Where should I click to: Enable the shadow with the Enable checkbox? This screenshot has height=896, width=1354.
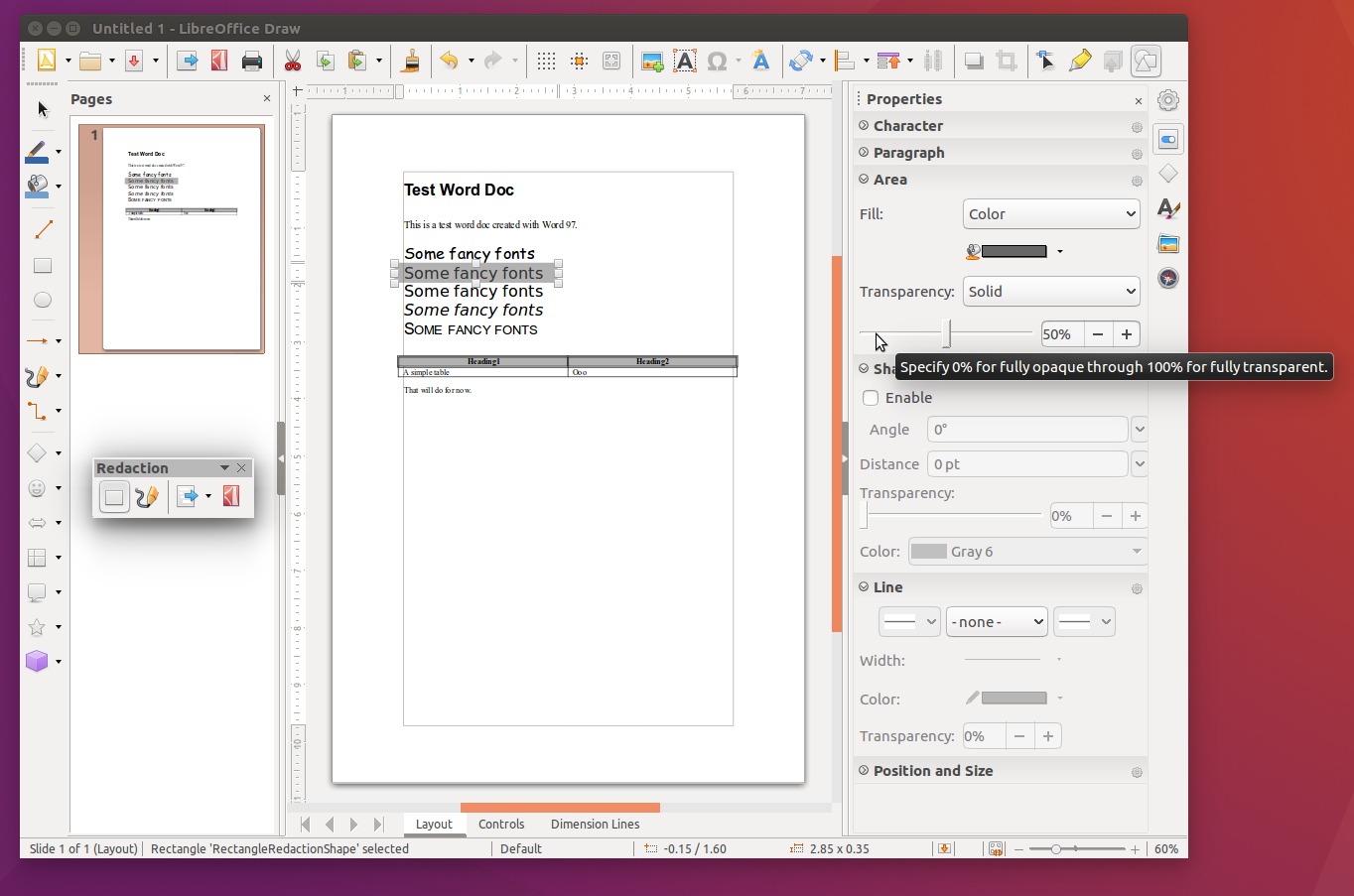coord(871,398)
